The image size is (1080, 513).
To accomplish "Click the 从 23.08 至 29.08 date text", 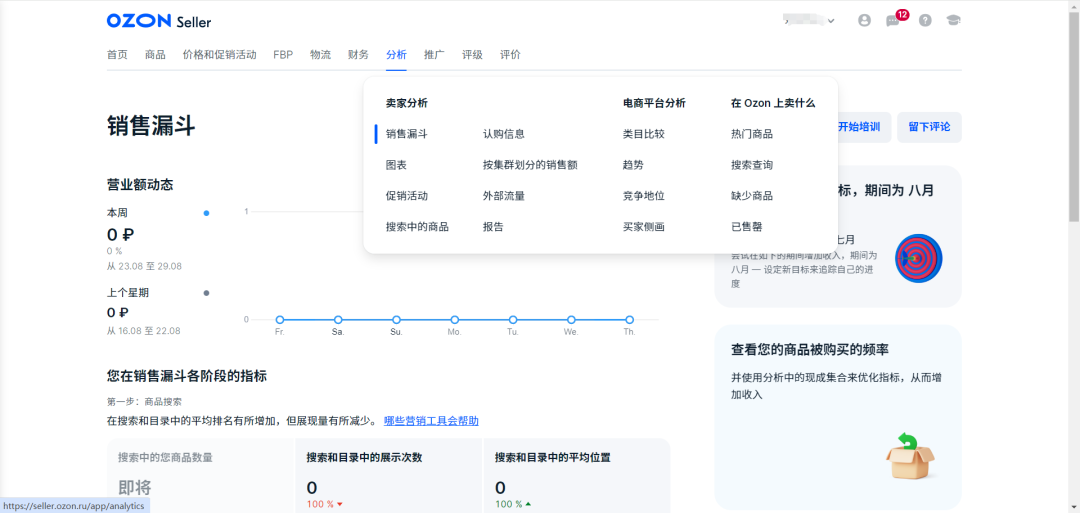I will coord(144,266).
